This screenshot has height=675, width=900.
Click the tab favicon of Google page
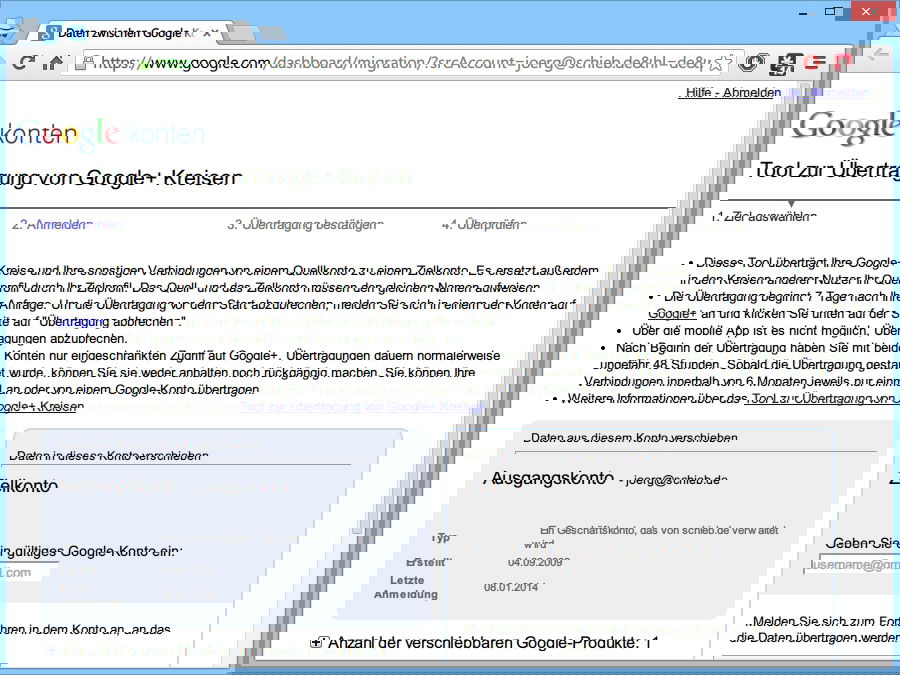pos(52,33)
